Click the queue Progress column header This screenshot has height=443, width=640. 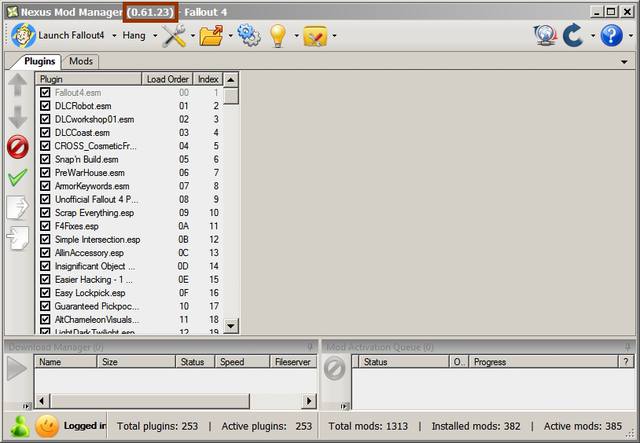[x=543, y=362]
